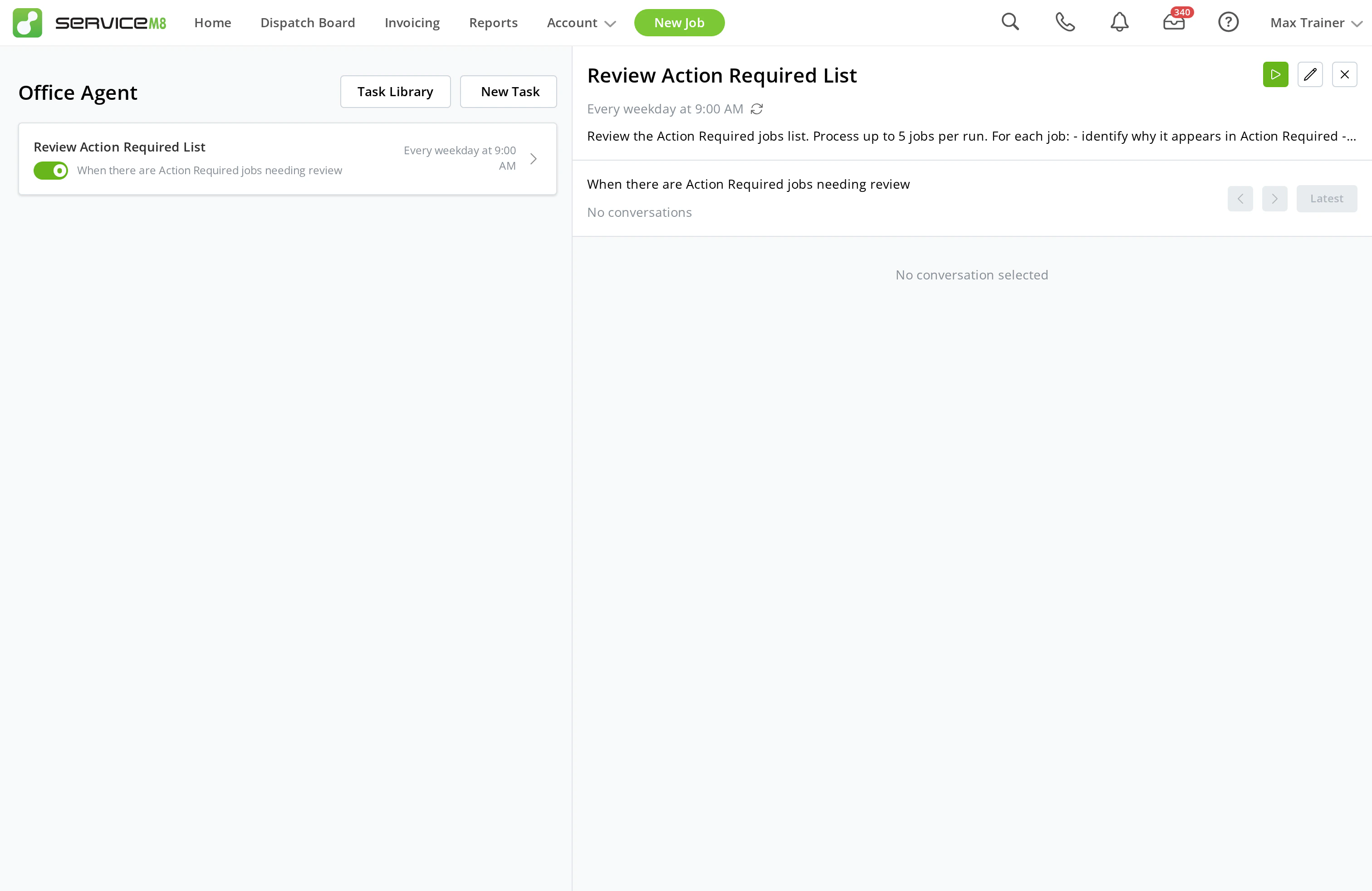Edit the task using the pencil icon
The image size is (1372, 891).
pos(1310,74)
